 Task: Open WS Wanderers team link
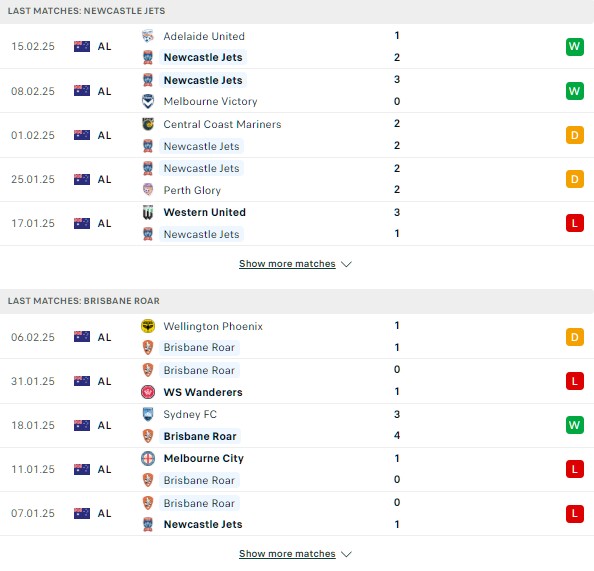tap(203, 392)
